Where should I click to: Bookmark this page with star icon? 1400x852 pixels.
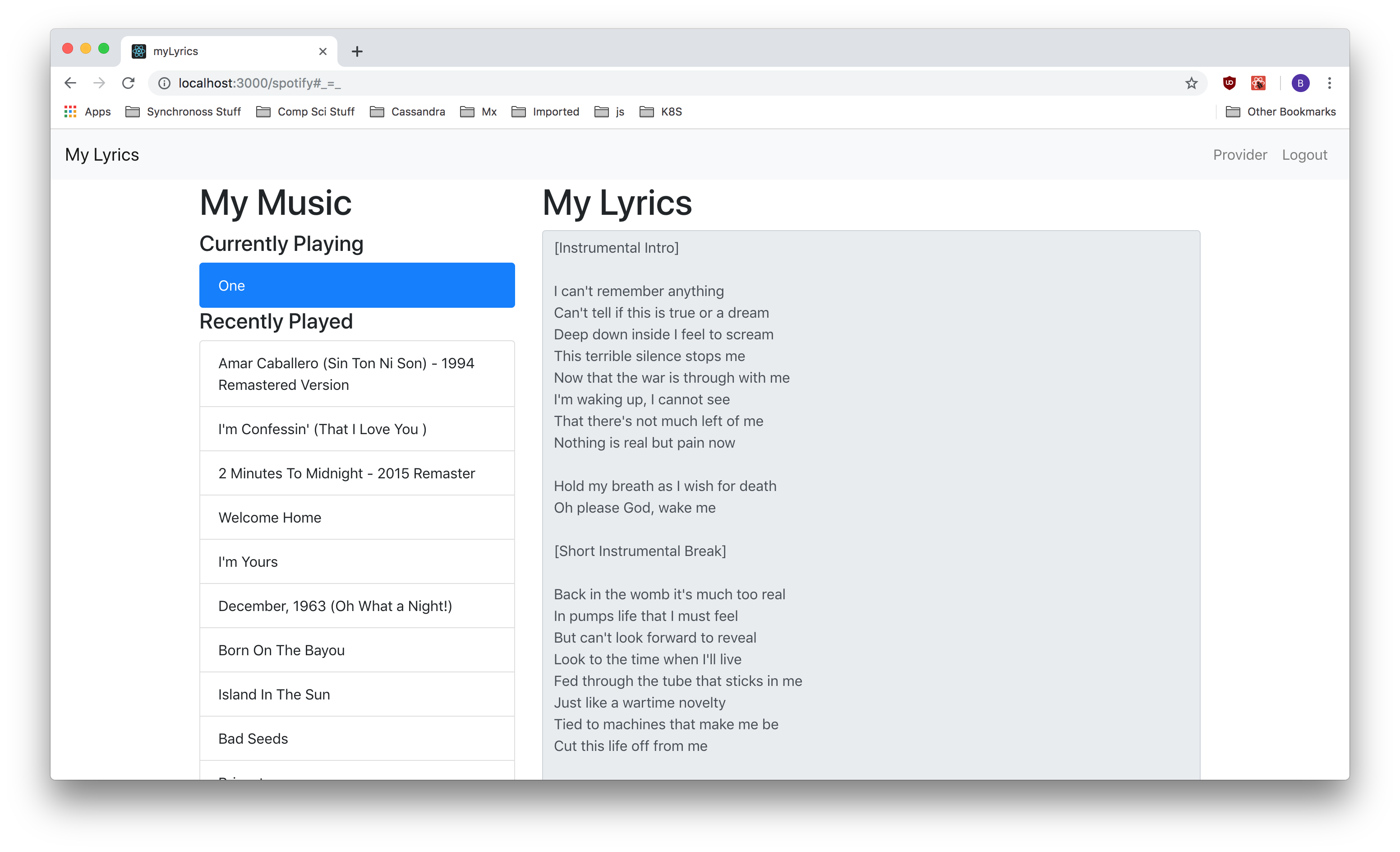click(x=1191, y=83)
